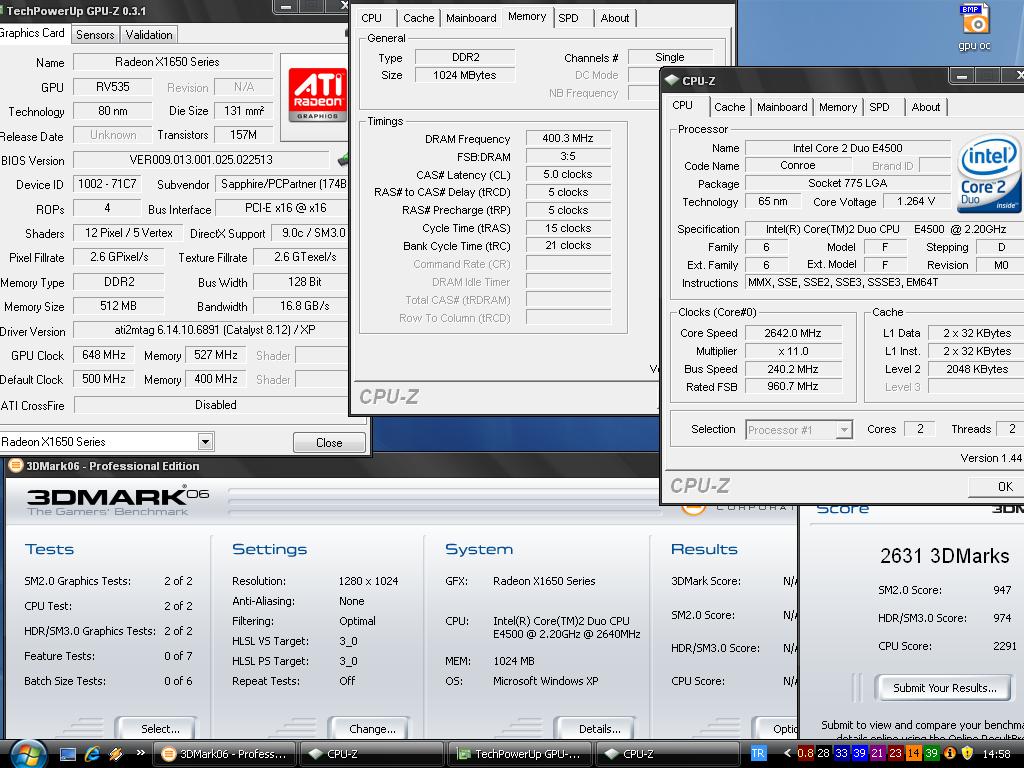Click the DRAM Frequency 400.3 MHz field

pyautogui.click(x=568, y=138)
